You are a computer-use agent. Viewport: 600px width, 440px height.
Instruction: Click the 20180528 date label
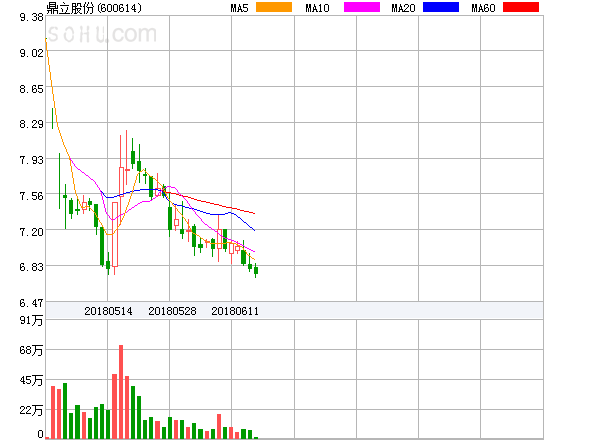(x=172, y=311)
